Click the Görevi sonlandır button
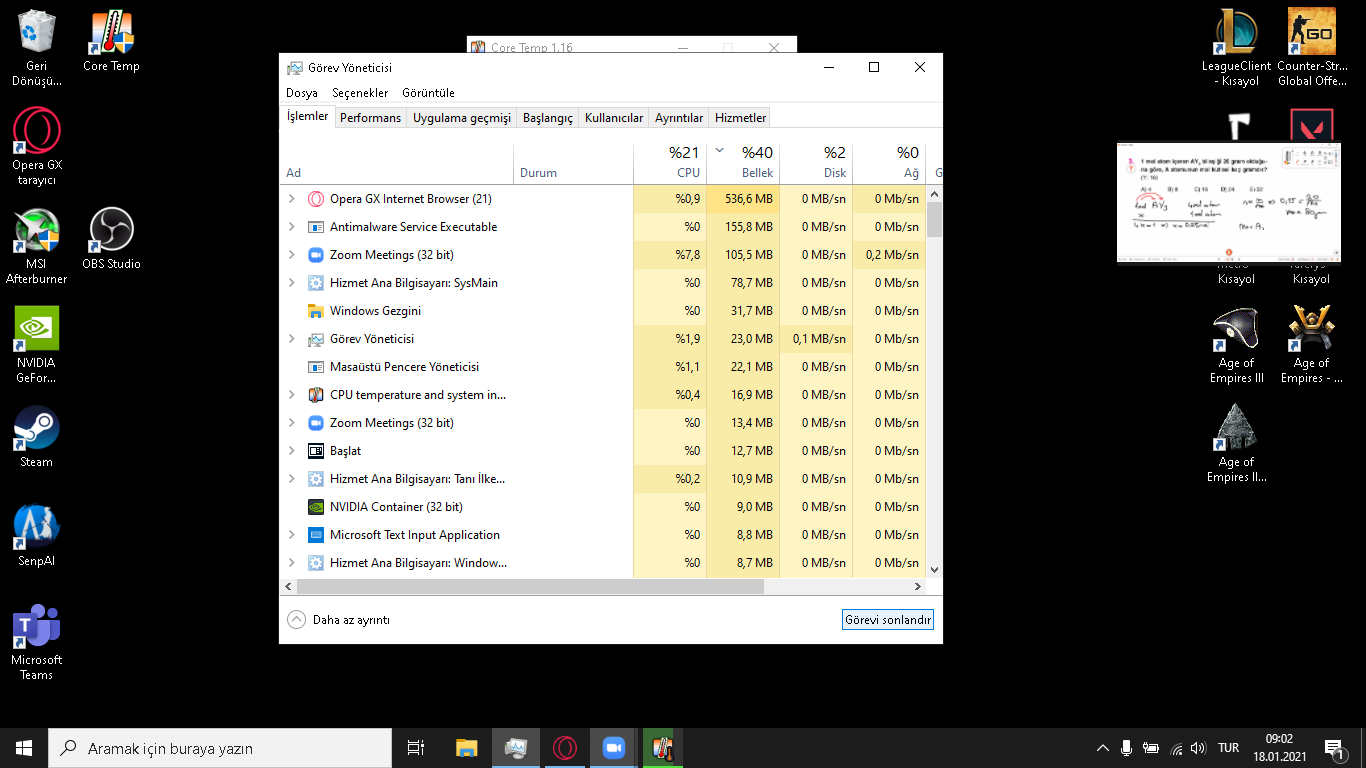 888,620
